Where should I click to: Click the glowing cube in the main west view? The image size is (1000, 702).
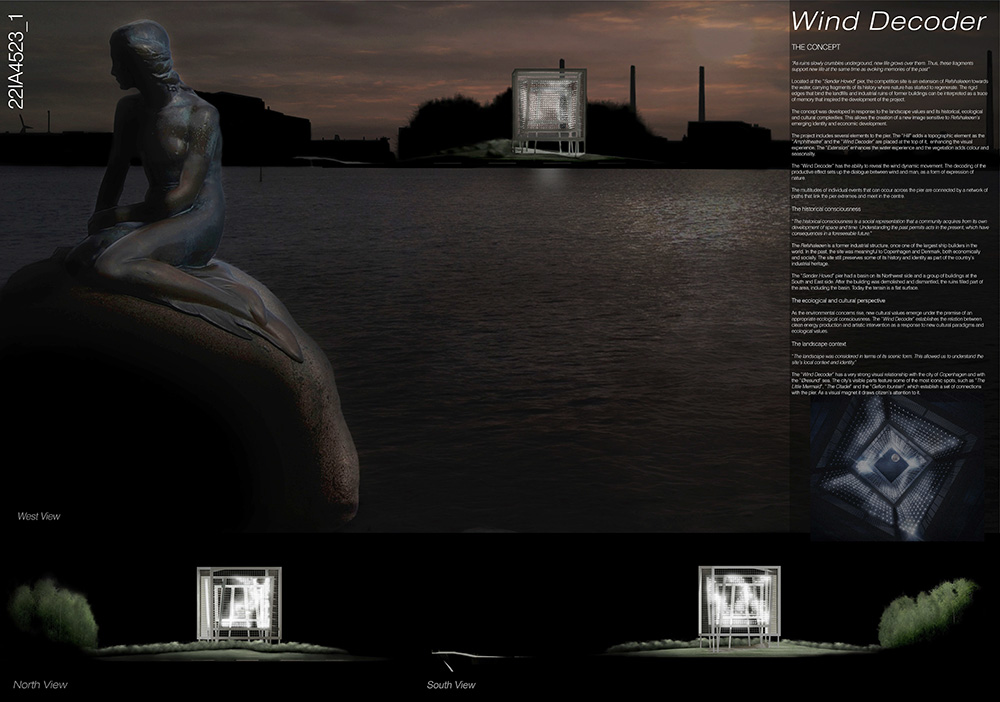pyautogui.click(x=548, y=110)
